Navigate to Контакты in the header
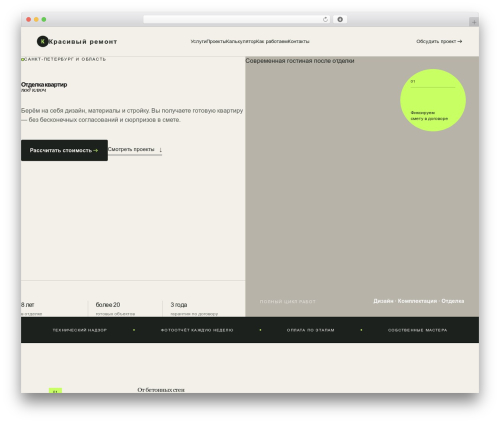Viewport: 500px width, 423px height. [x=298, y=41]
